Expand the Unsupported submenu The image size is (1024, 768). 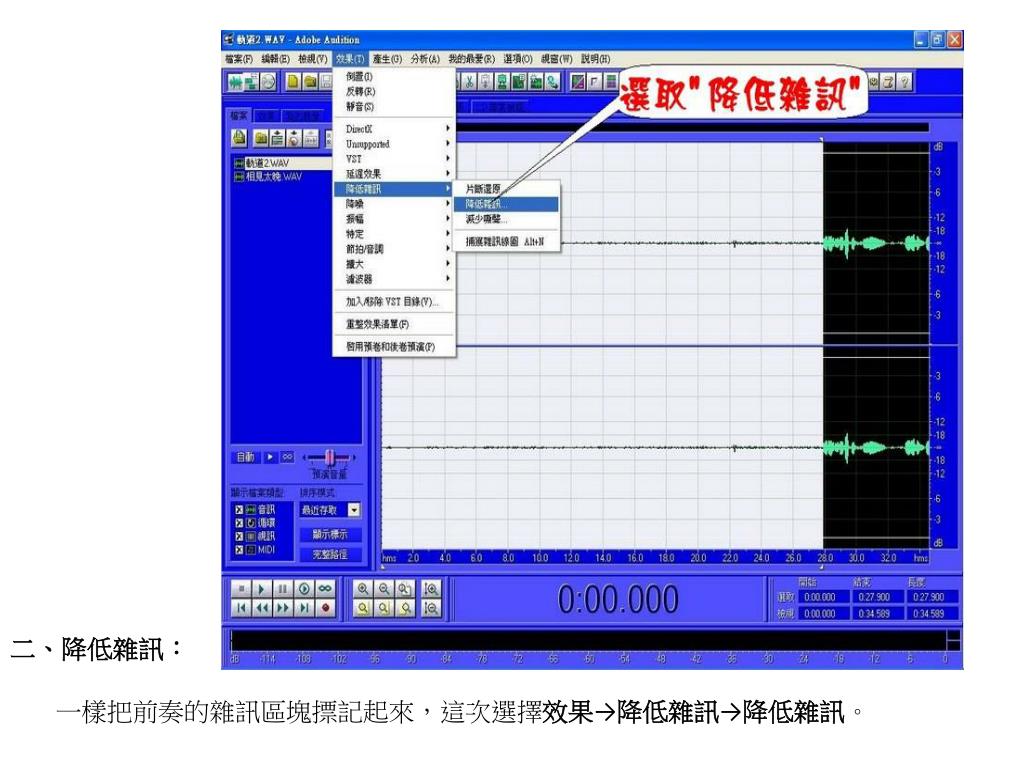394,144
